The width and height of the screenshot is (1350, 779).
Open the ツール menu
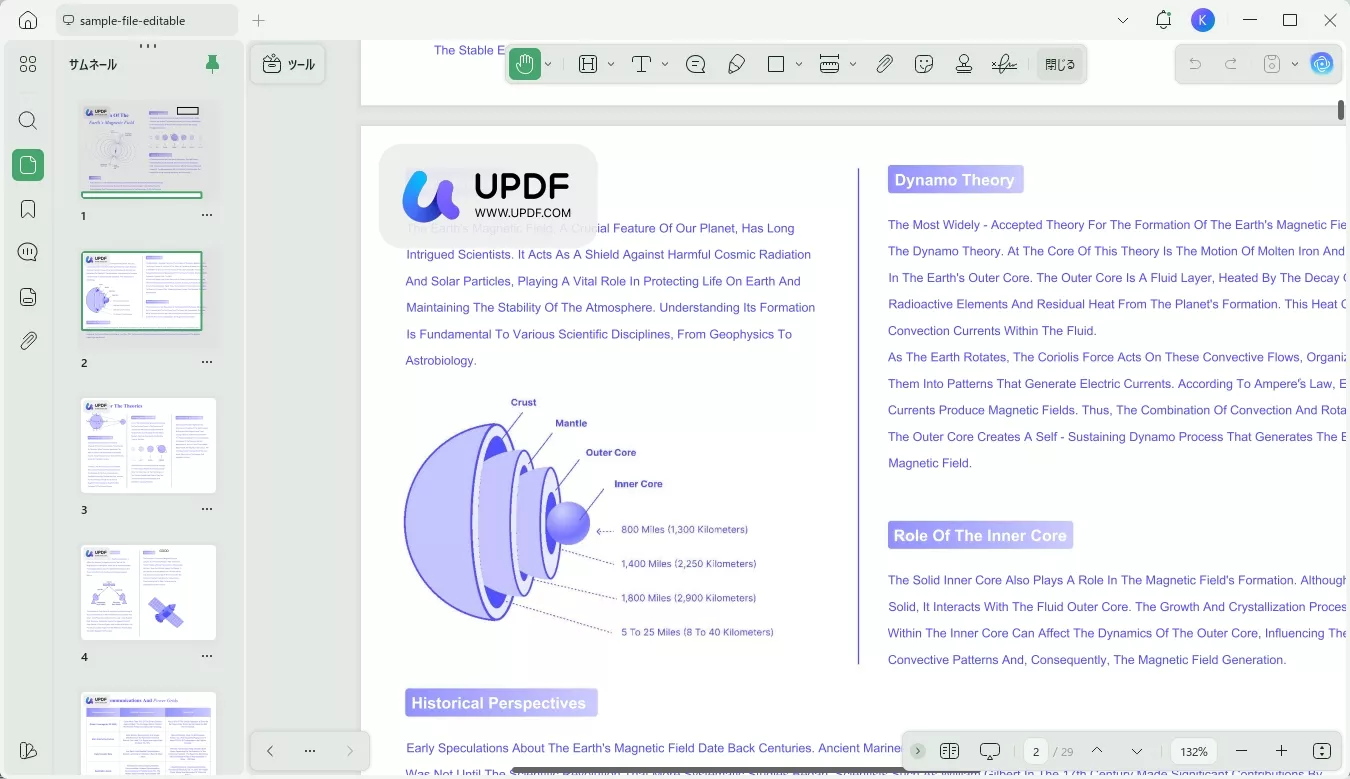point(288,63)
